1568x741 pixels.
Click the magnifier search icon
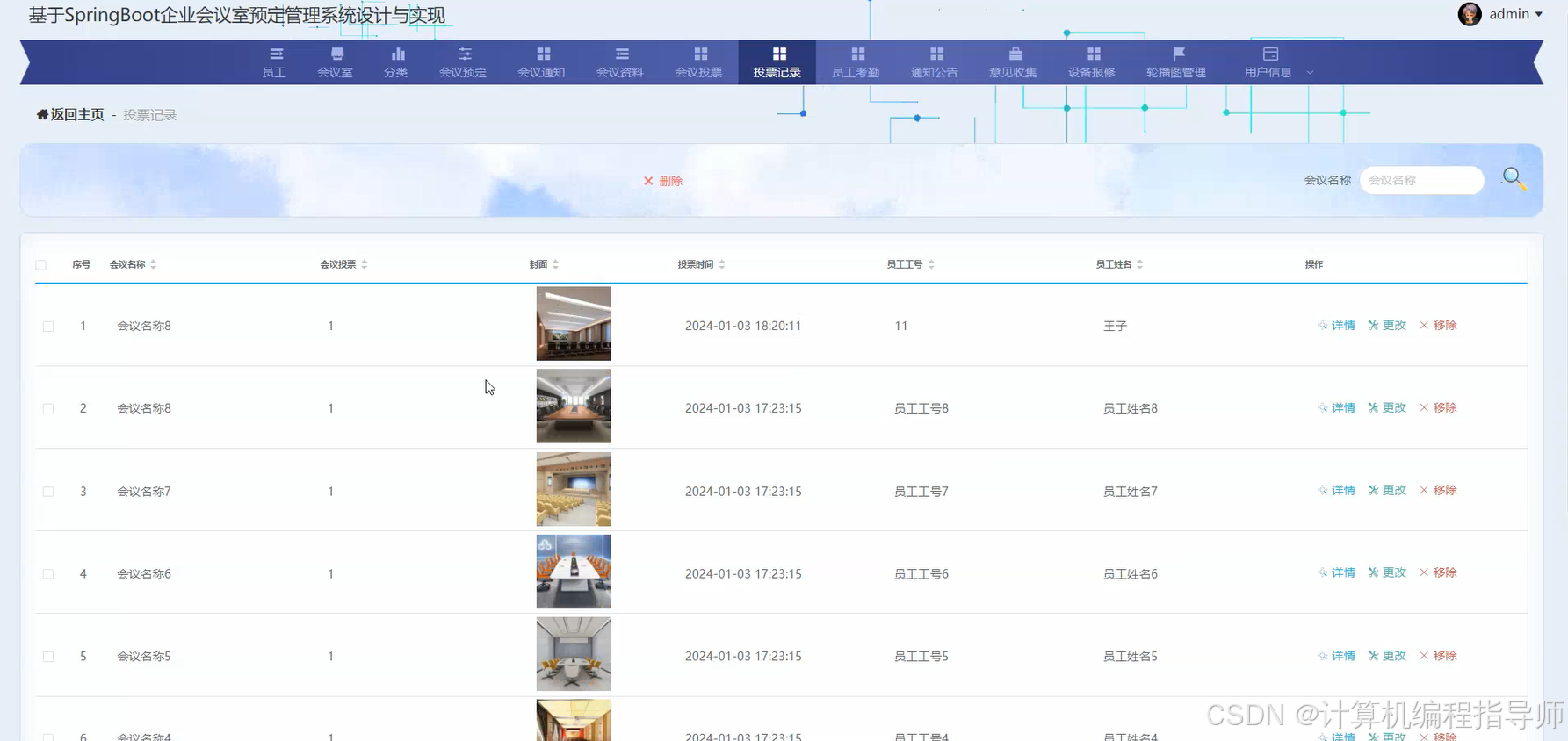(1514, 179)
